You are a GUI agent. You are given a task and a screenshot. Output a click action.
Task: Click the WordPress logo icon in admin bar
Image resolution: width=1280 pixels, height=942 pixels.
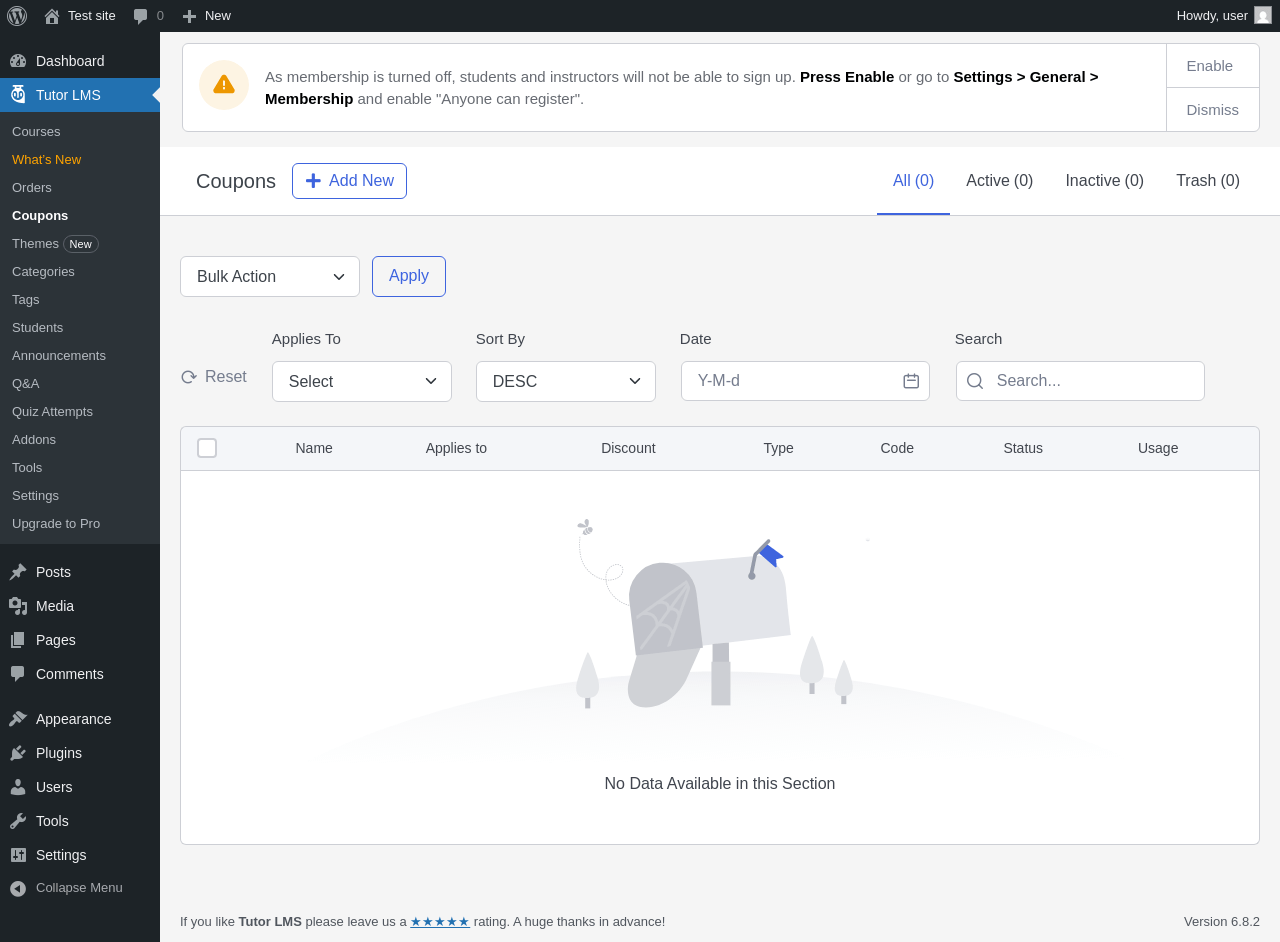click(17, 16)
